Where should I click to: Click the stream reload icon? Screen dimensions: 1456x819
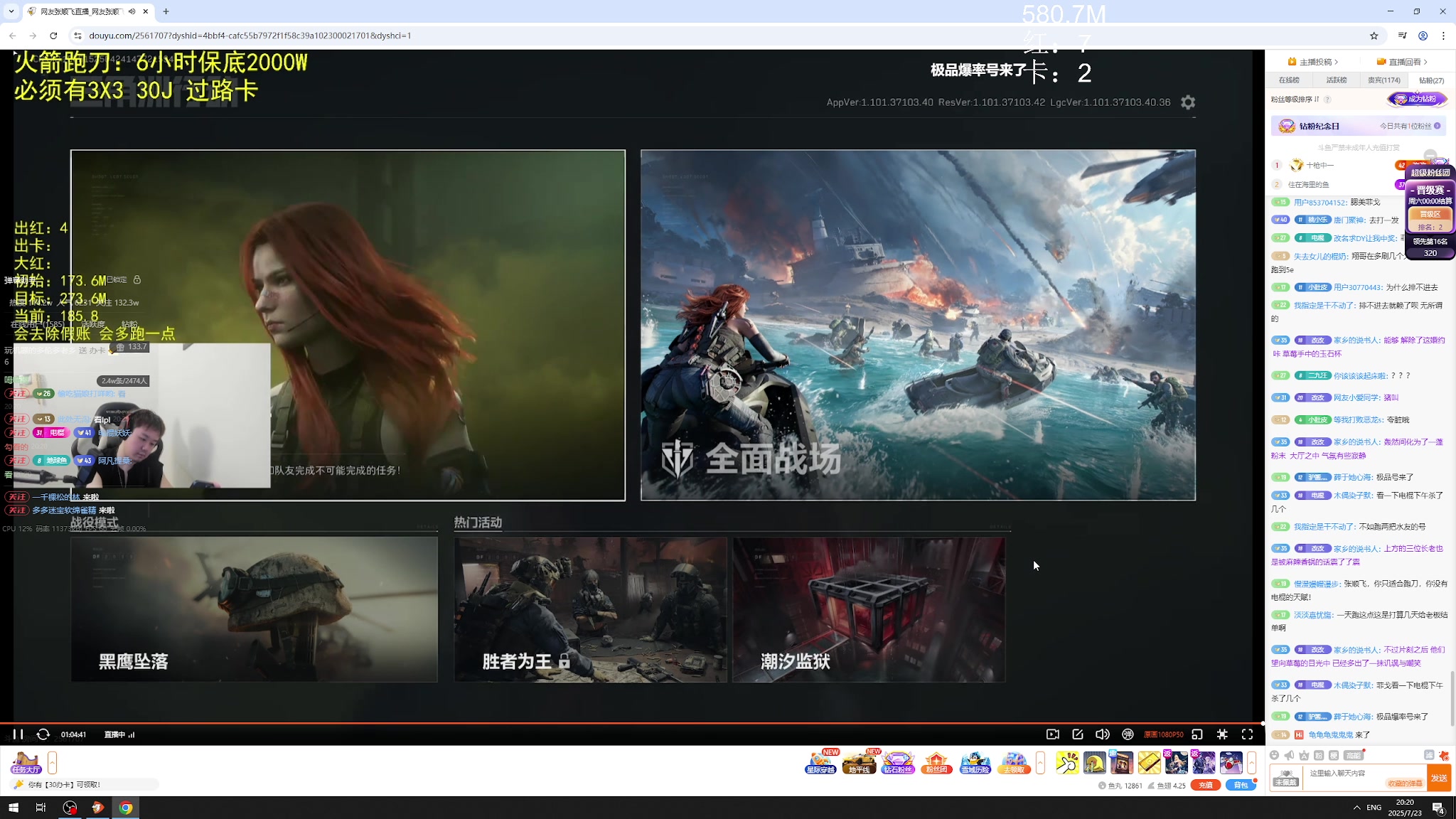pyautogui.click(x=43, y=734)
